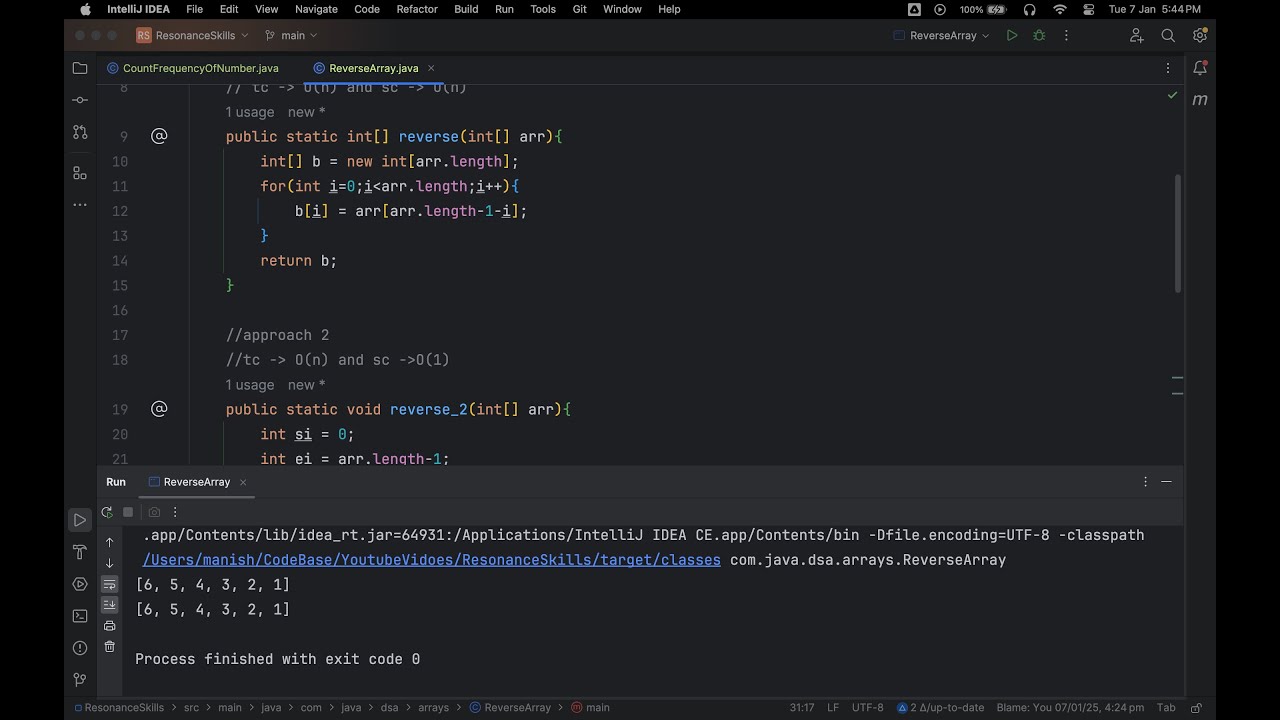
Task: Click the Tab indent setting in status bar
Action: click(1166, 707)
